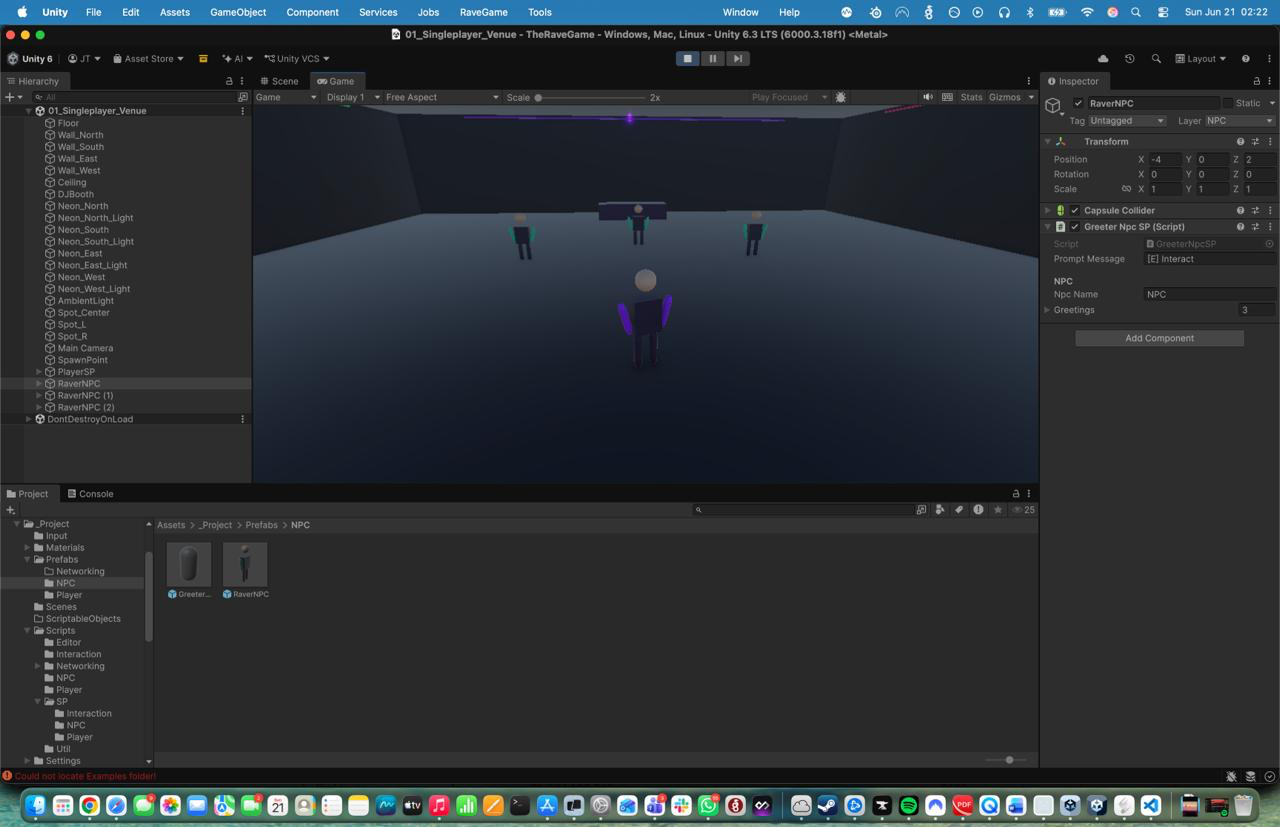1280x827 pixels.
Task: Click the Script field object picker
Action: pyautogui.click(x=1269, y=244)
